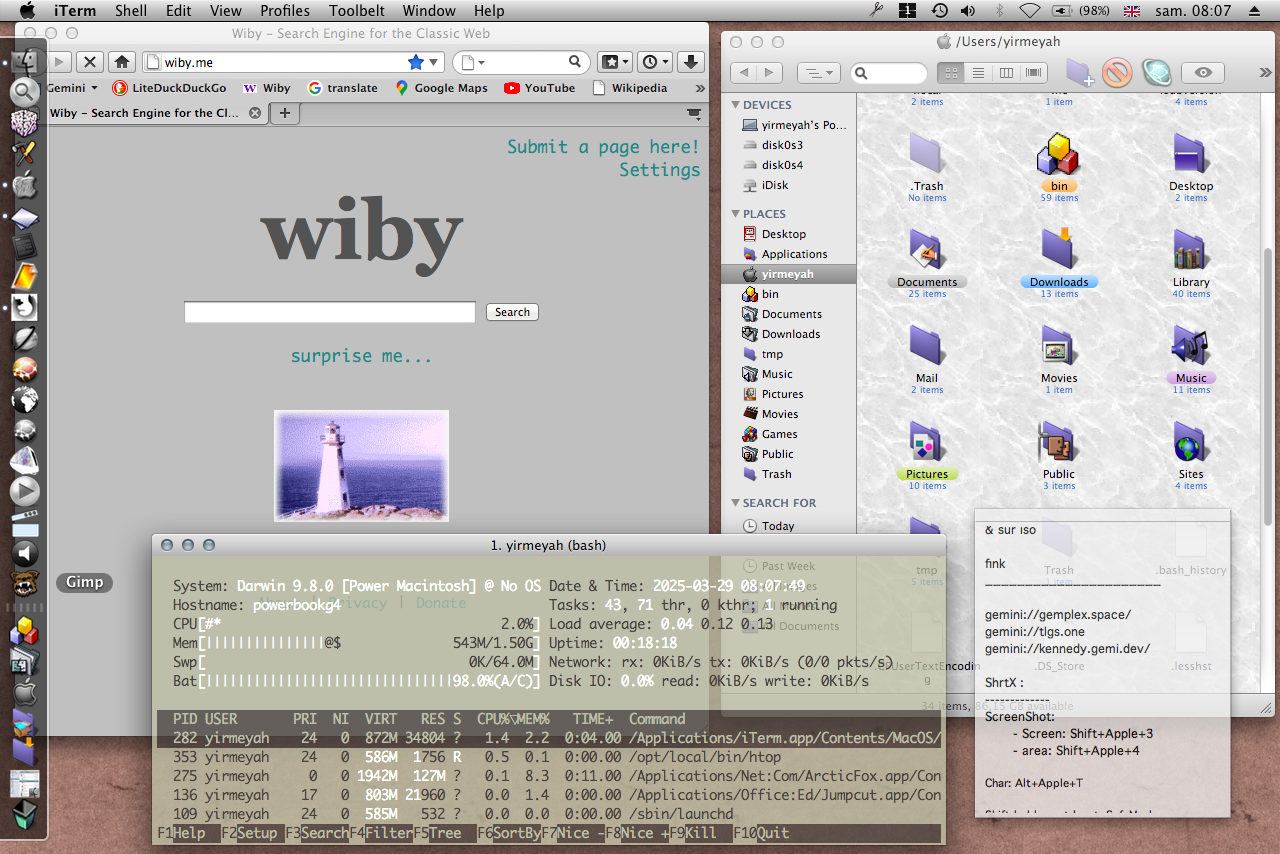
Task: Collapse the PLACES section in Finder sidebar
Action: tap(735, 214)
